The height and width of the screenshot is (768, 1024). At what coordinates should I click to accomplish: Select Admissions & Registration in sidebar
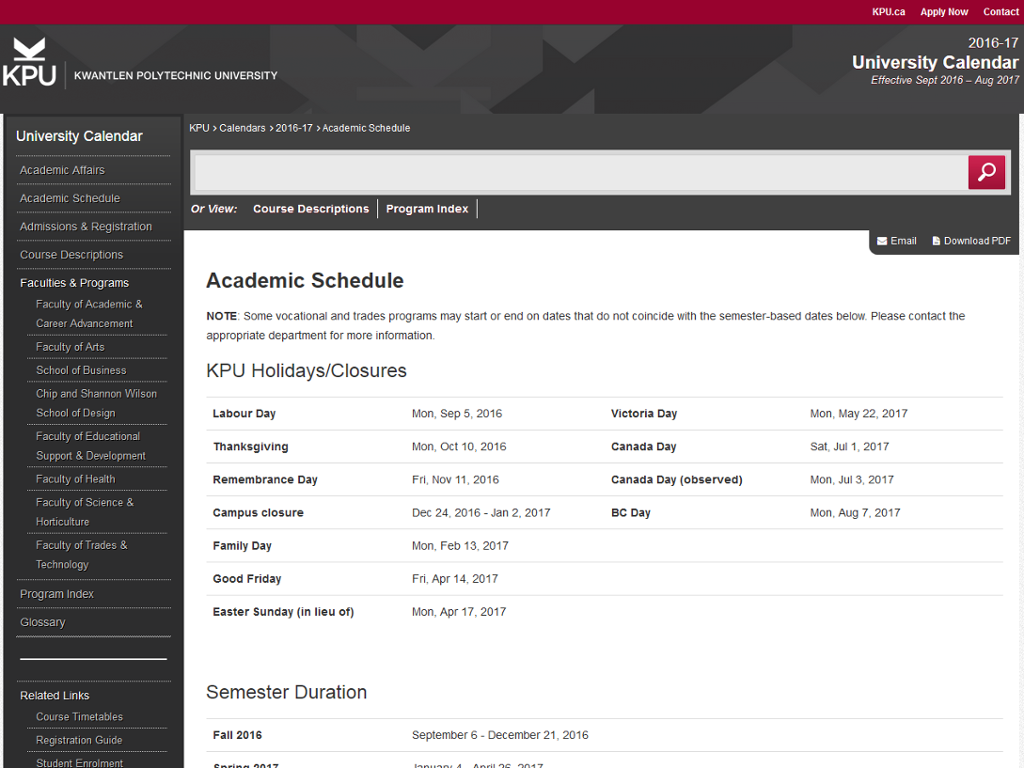86,227
